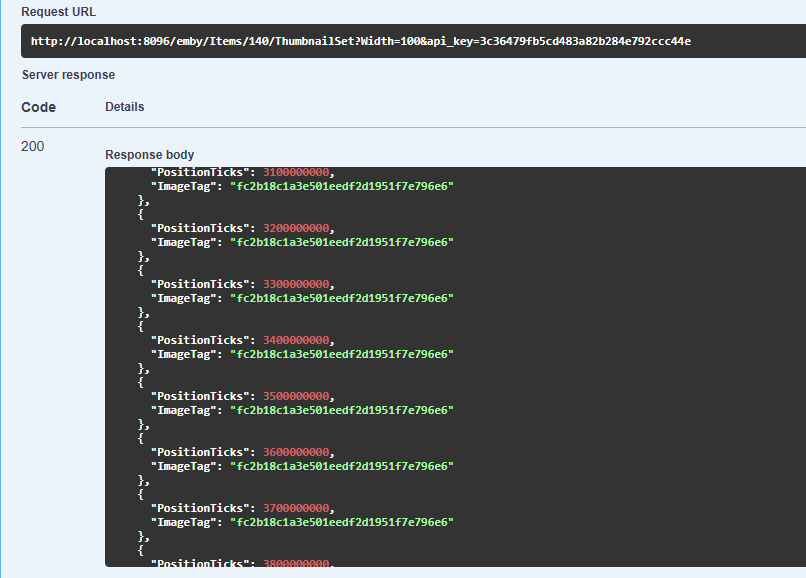Click the ImageTag hash under PositionTicks 3500000000
Screen dimensions: 806x578
[342, 410]
